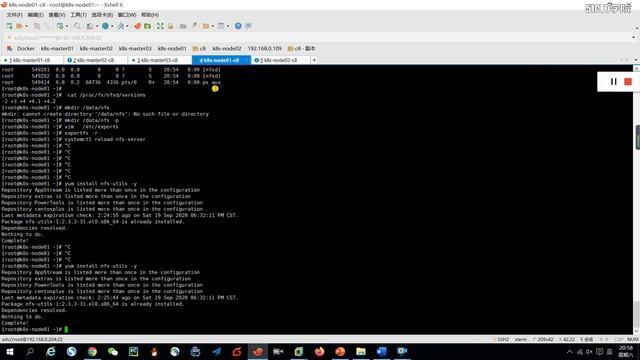Click 192.168.0.109 link in links bar
This screenshot has height=360, width=640.
click(x=264, y=48)
